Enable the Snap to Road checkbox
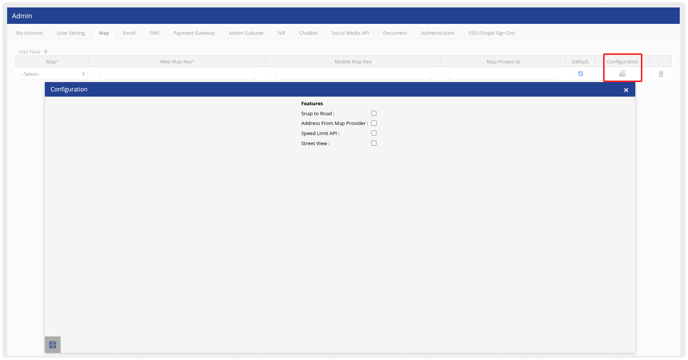Screen dimensions: 688x360 click(374, 113)
